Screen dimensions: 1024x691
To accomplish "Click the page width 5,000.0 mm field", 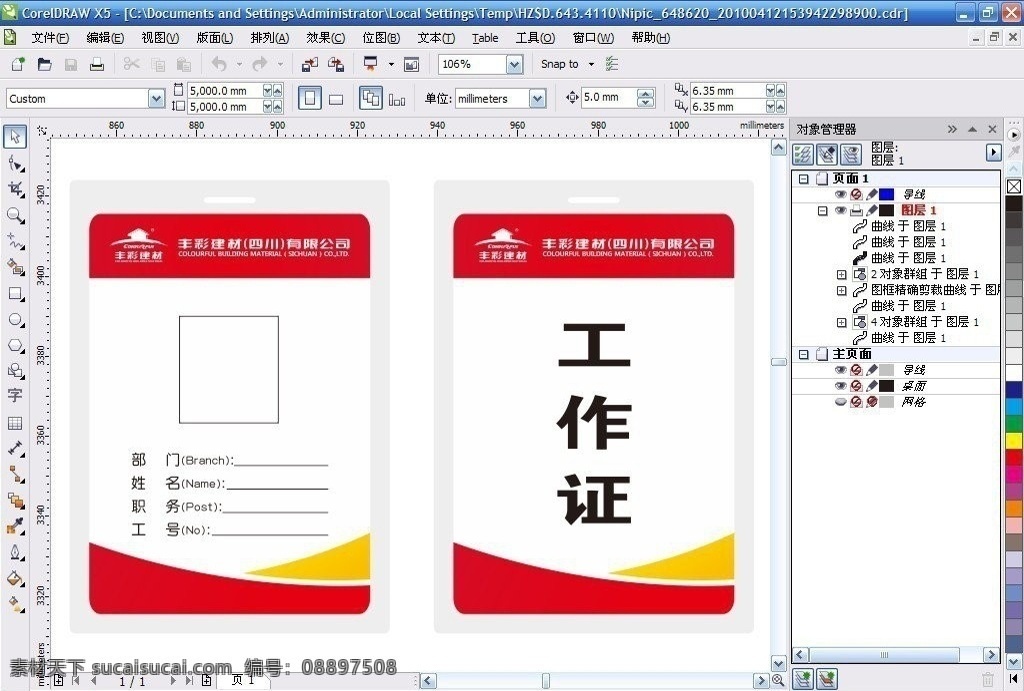I will point(224,91).
